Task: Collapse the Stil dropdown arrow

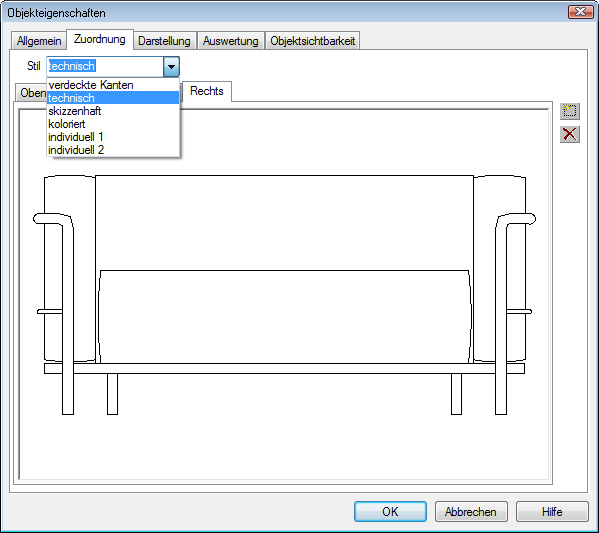Action: (172, 66)
